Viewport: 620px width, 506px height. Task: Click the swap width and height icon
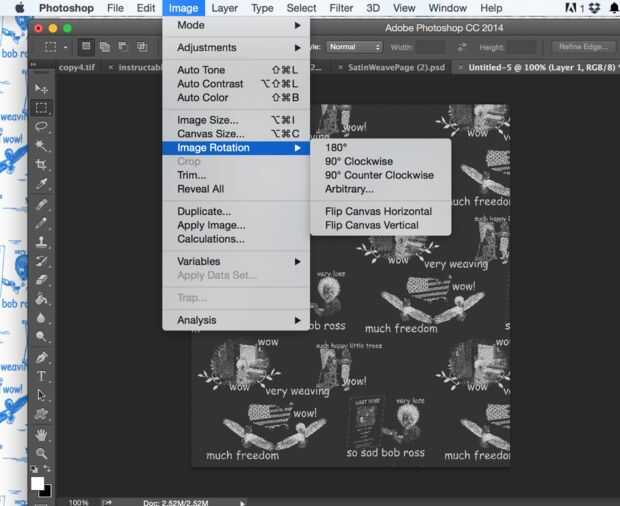(x=461, y=47)
